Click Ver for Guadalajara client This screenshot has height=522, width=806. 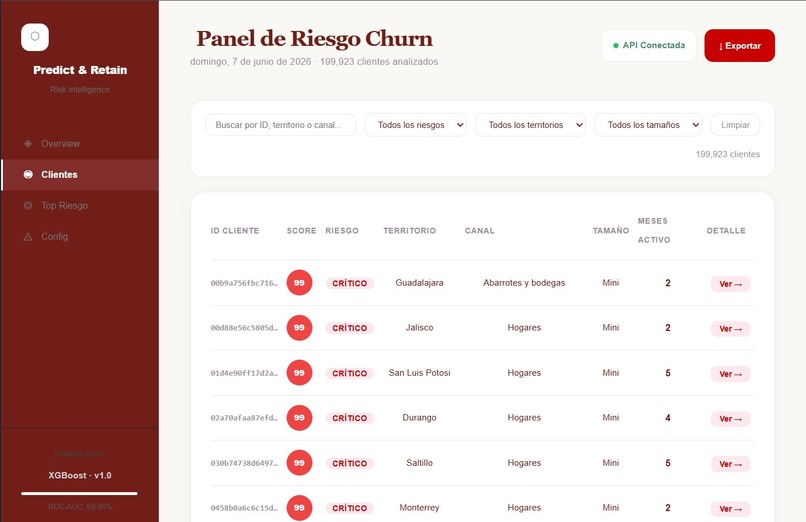[730, 284]
